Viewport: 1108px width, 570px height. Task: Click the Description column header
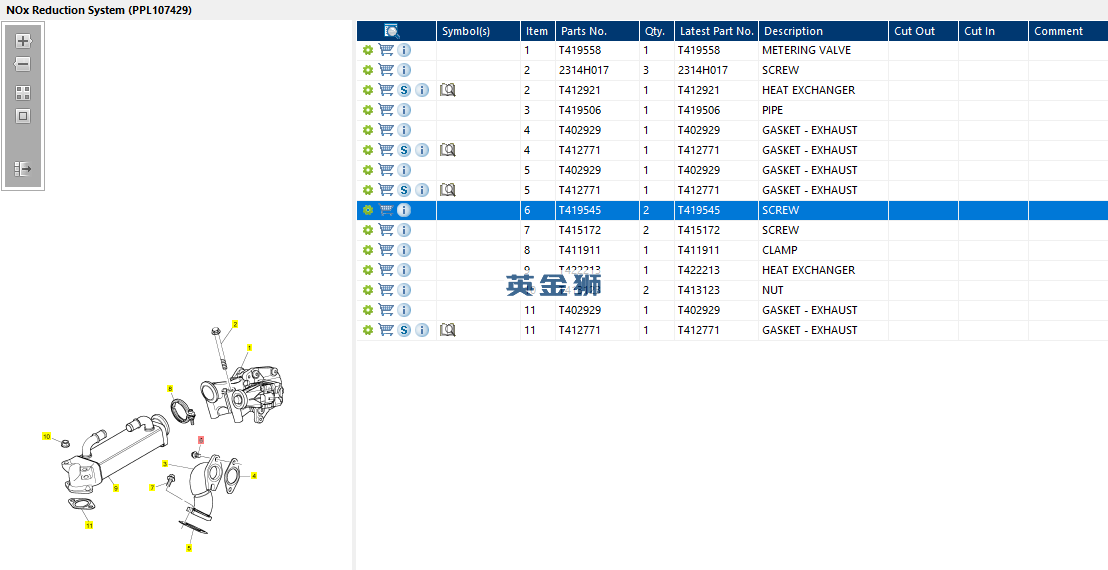[x=823, y=31]
